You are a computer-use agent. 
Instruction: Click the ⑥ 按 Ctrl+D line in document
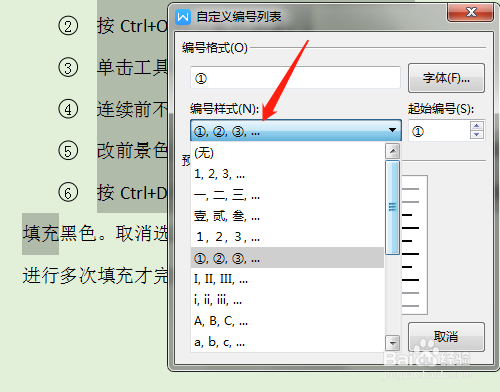[x=113, y=192]
